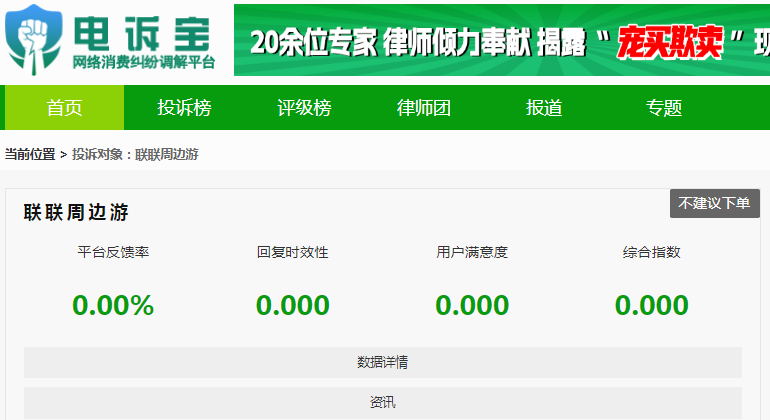Image resolution: width=770 pixels, height=420 pixels.
Task: Click the 网络消费纠纷调解平台 tagline
Action: click(144, 62)
